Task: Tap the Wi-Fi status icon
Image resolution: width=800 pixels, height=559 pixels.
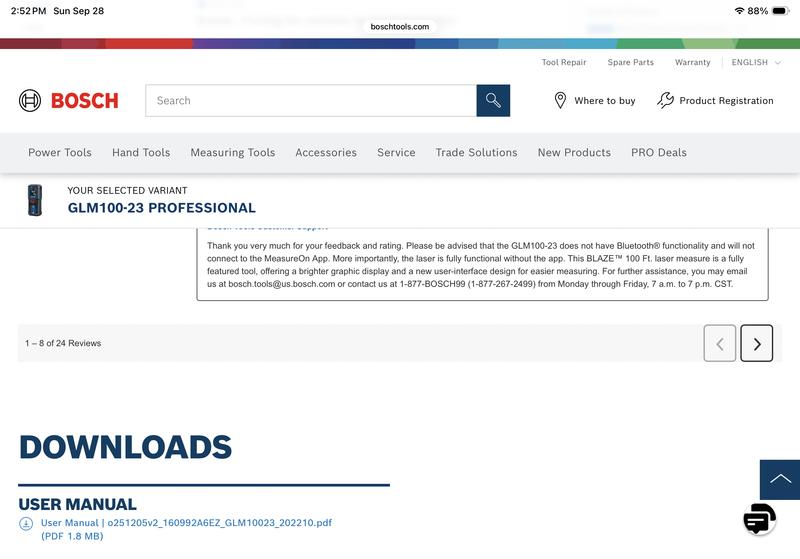Action: point(739,11)
